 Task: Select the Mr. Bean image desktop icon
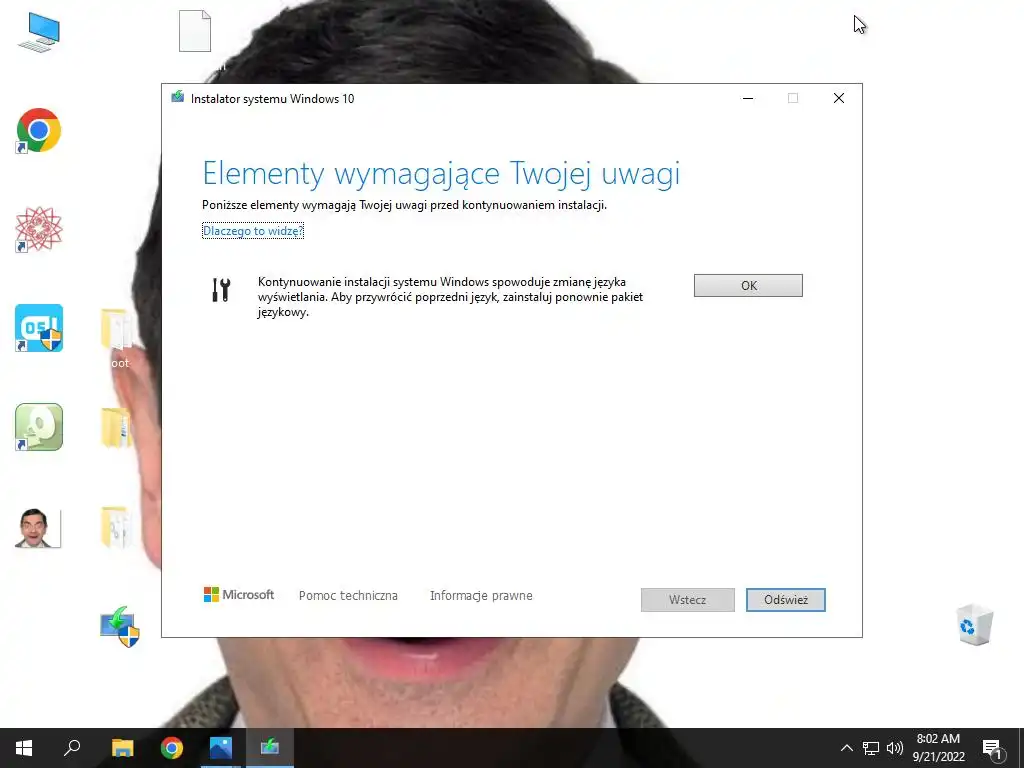(x=38, y=528)
